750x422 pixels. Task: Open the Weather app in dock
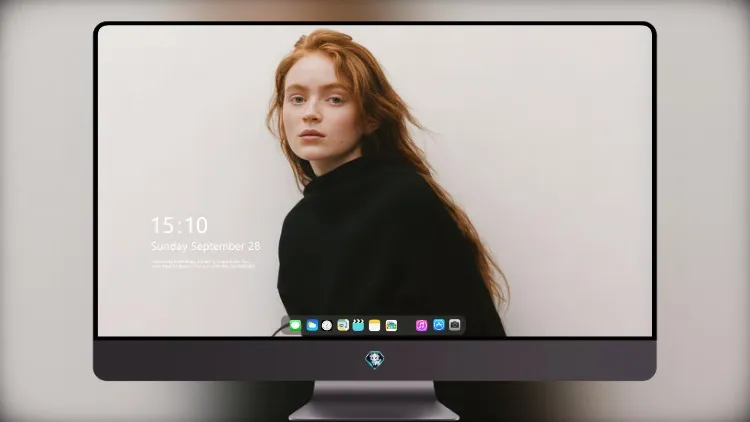(312, 325)
